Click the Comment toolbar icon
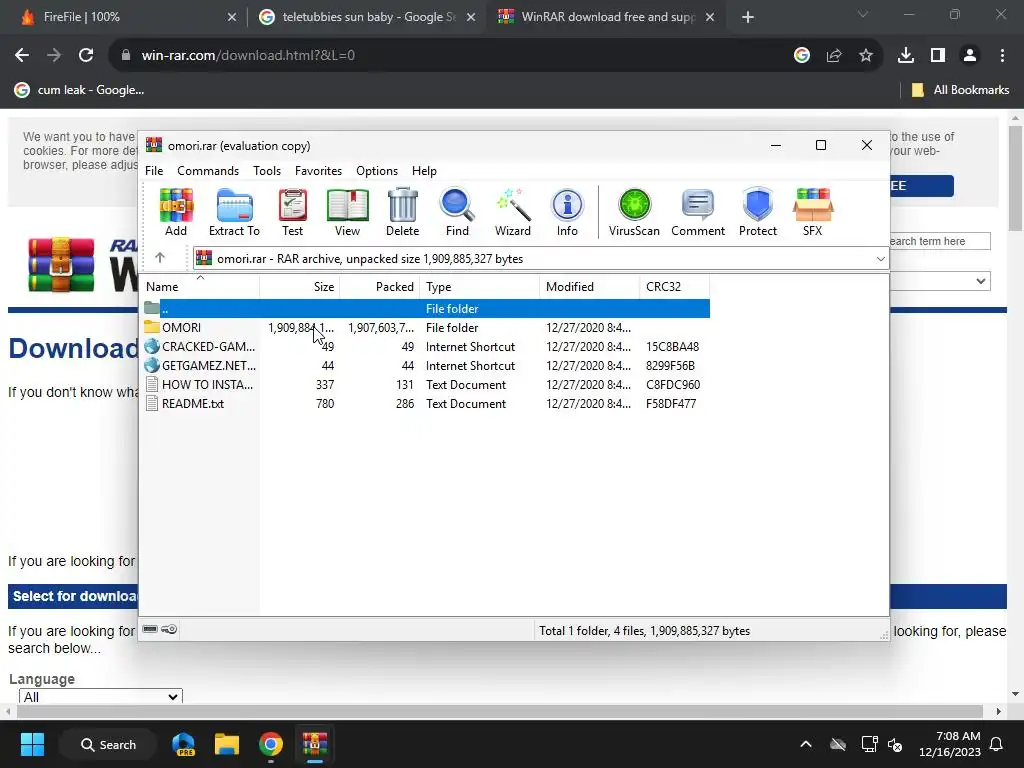The height and width of the screenshot is (768, 1024). [x=698, y=212]
